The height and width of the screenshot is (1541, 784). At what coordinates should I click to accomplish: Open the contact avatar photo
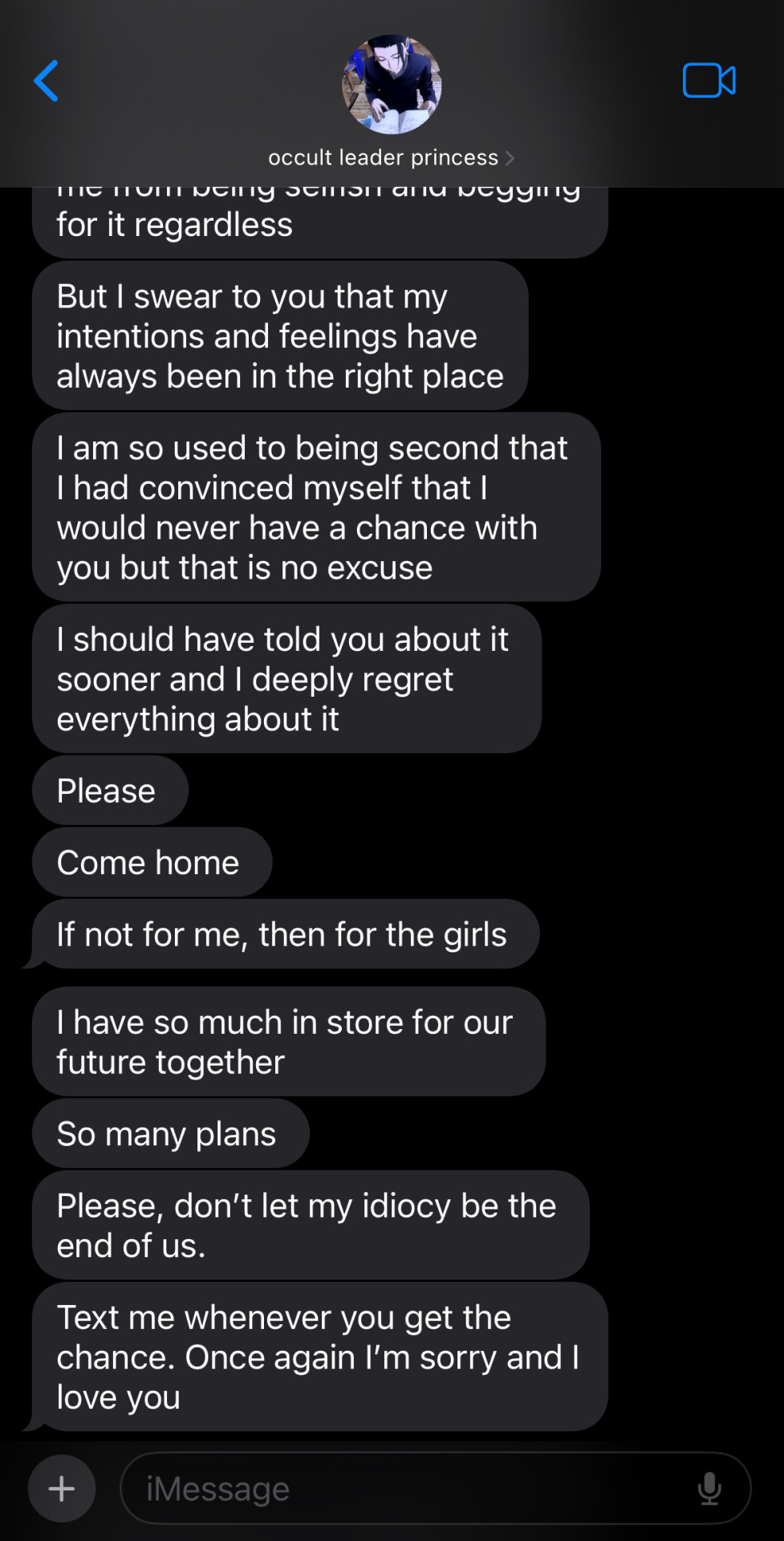tap(392, 84)
